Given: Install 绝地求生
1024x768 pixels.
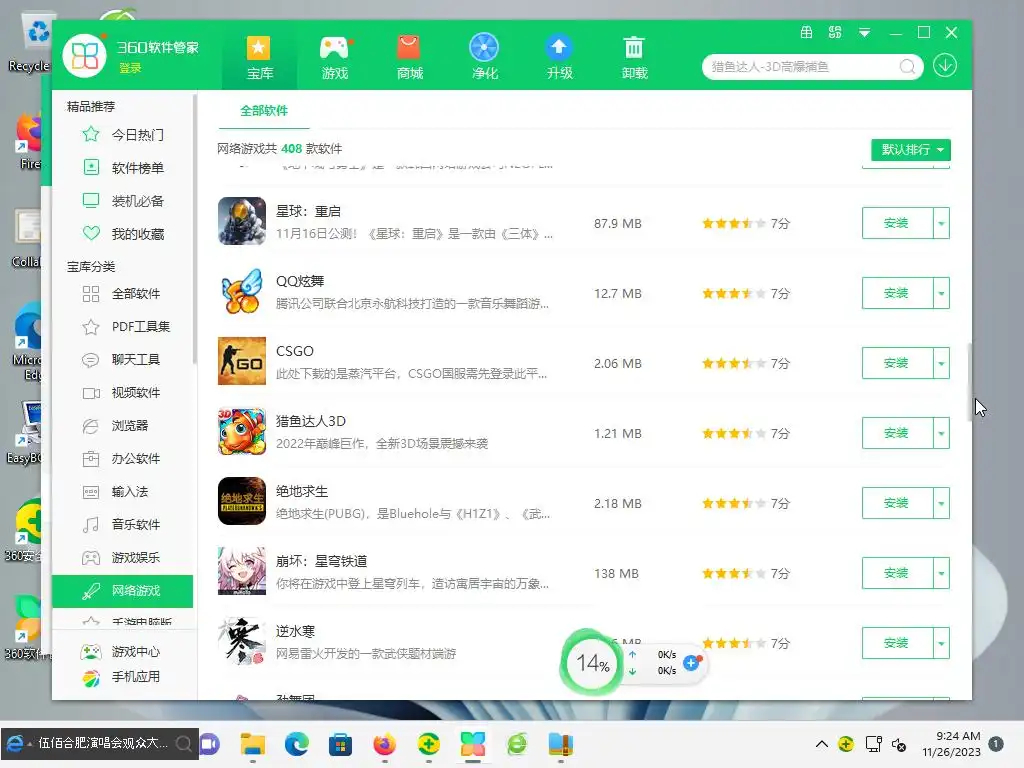Looking at the screenshot, I should pos(897,503).
